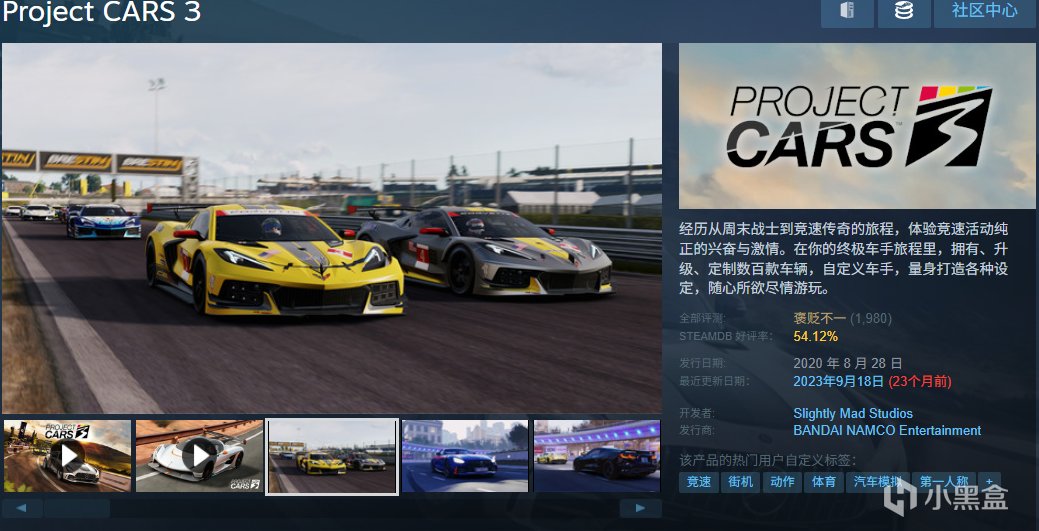The width and height of the screenshot is (1039, 531).
Task: Select the 体育 tag
Action: point(824,482)
